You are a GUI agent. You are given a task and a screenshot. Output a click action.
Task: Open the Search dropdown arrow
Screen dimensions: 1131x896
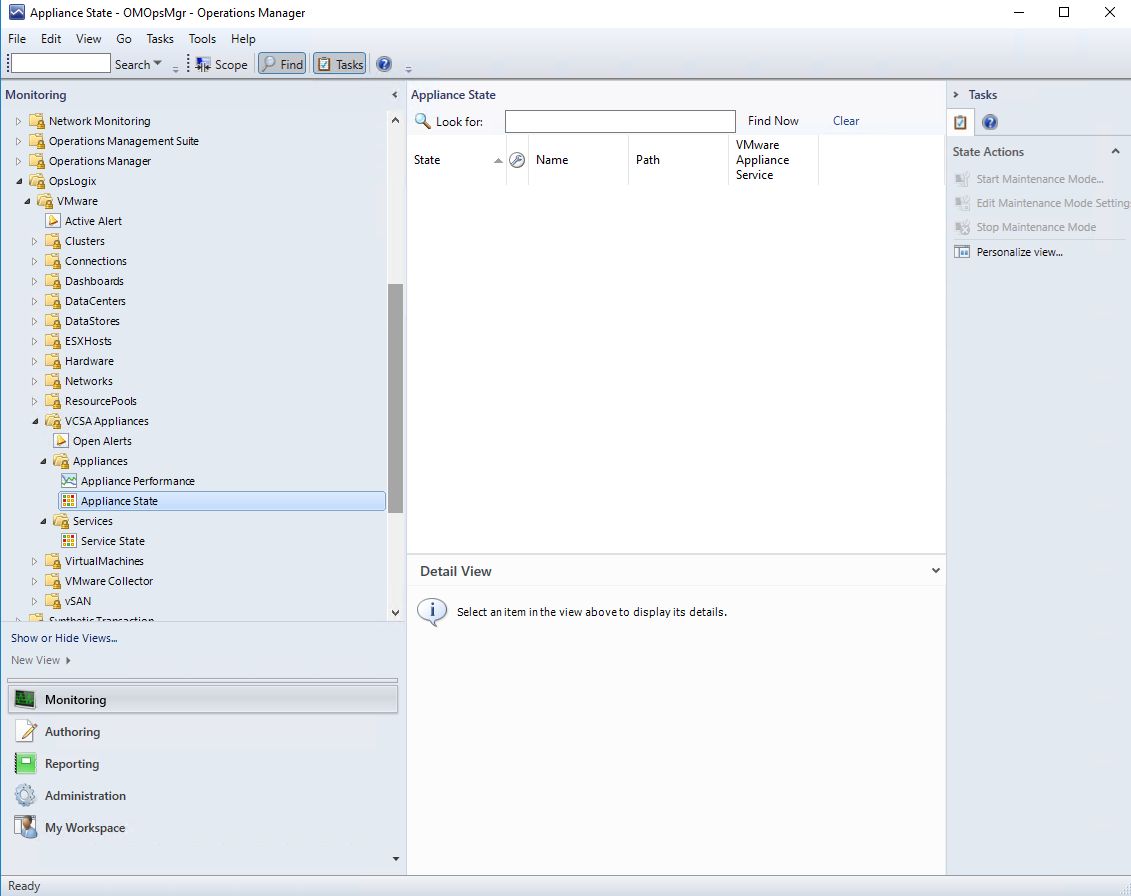point(157,63)
